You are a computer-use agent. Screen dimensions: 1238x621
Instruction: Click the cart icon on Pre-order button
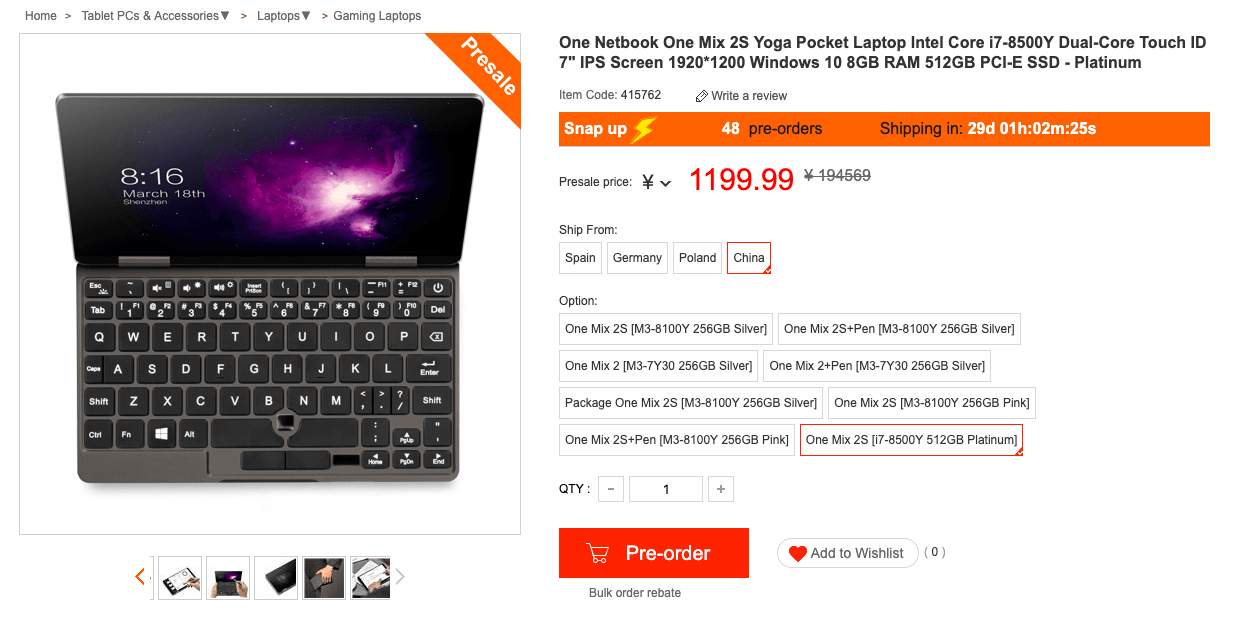(598, 553)
